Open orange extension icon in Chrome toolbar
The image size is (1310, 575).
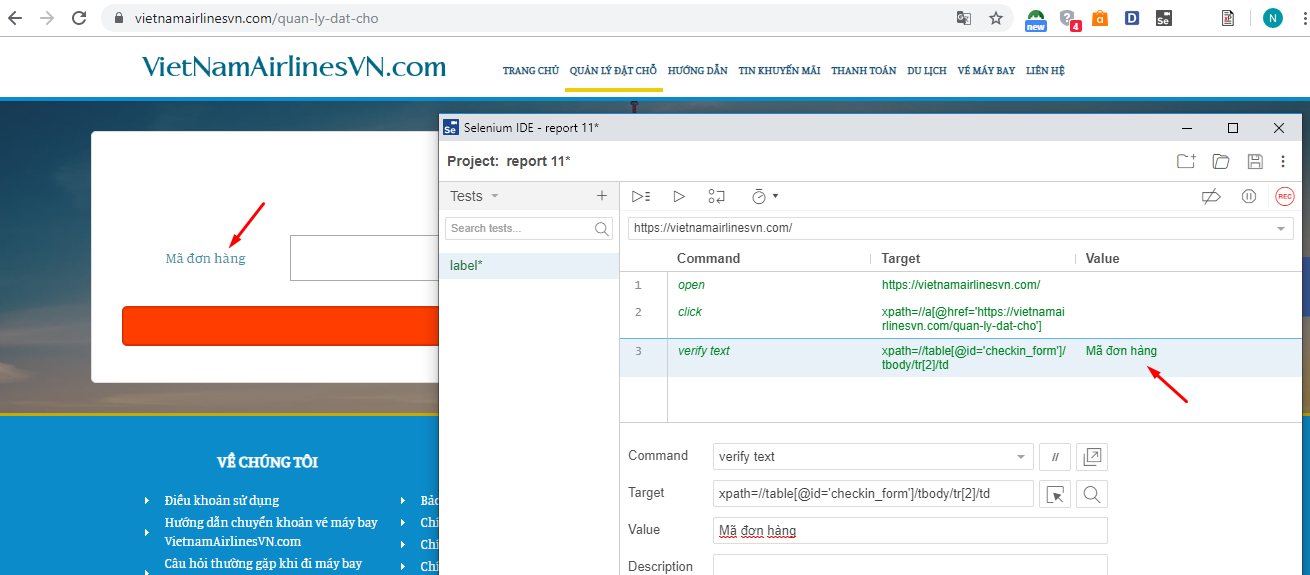tap(1100, 18)
